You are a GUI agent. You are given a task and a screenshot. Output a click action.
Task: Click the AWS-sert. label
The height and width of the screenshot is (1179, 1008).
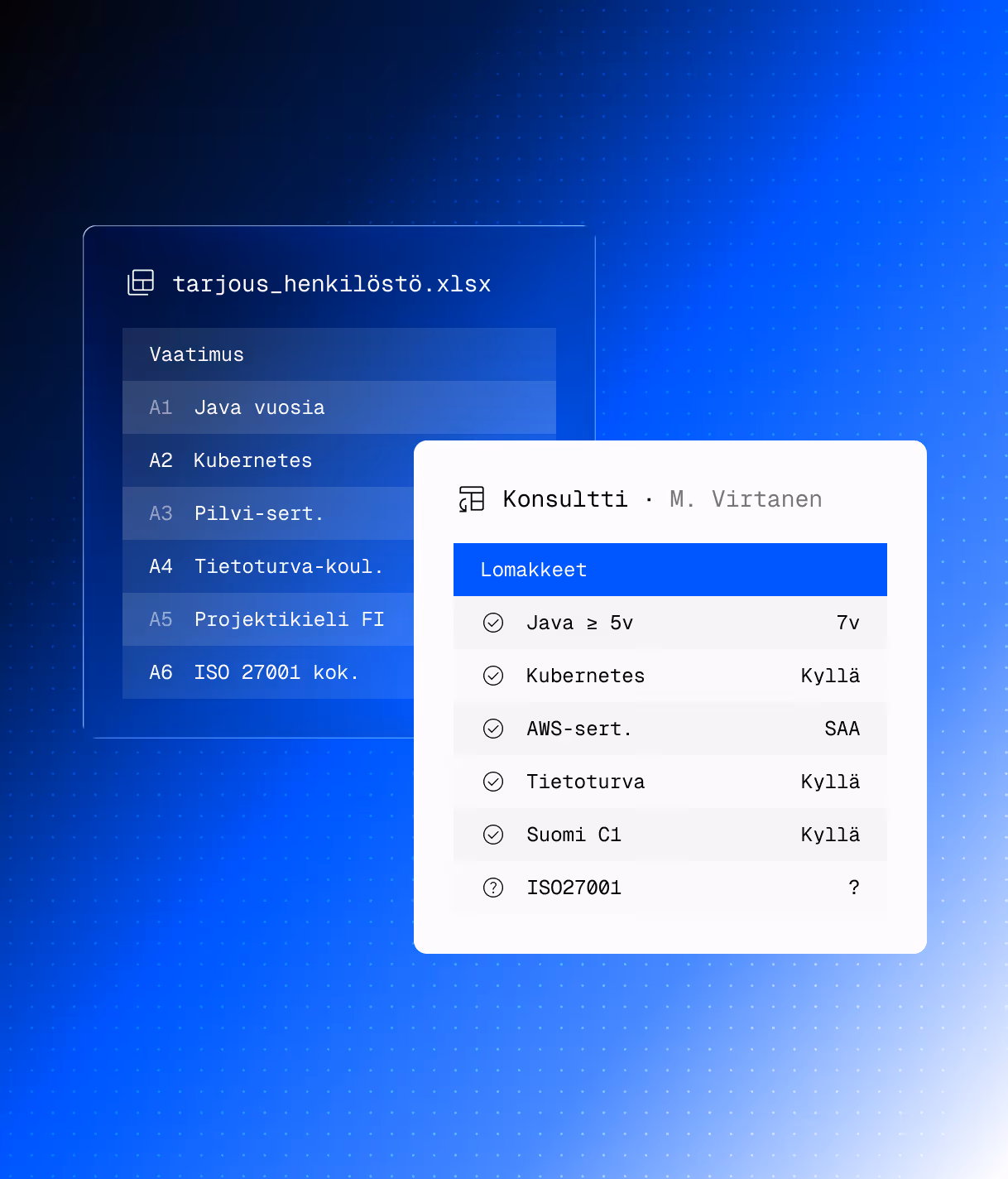tap(579, 729)
